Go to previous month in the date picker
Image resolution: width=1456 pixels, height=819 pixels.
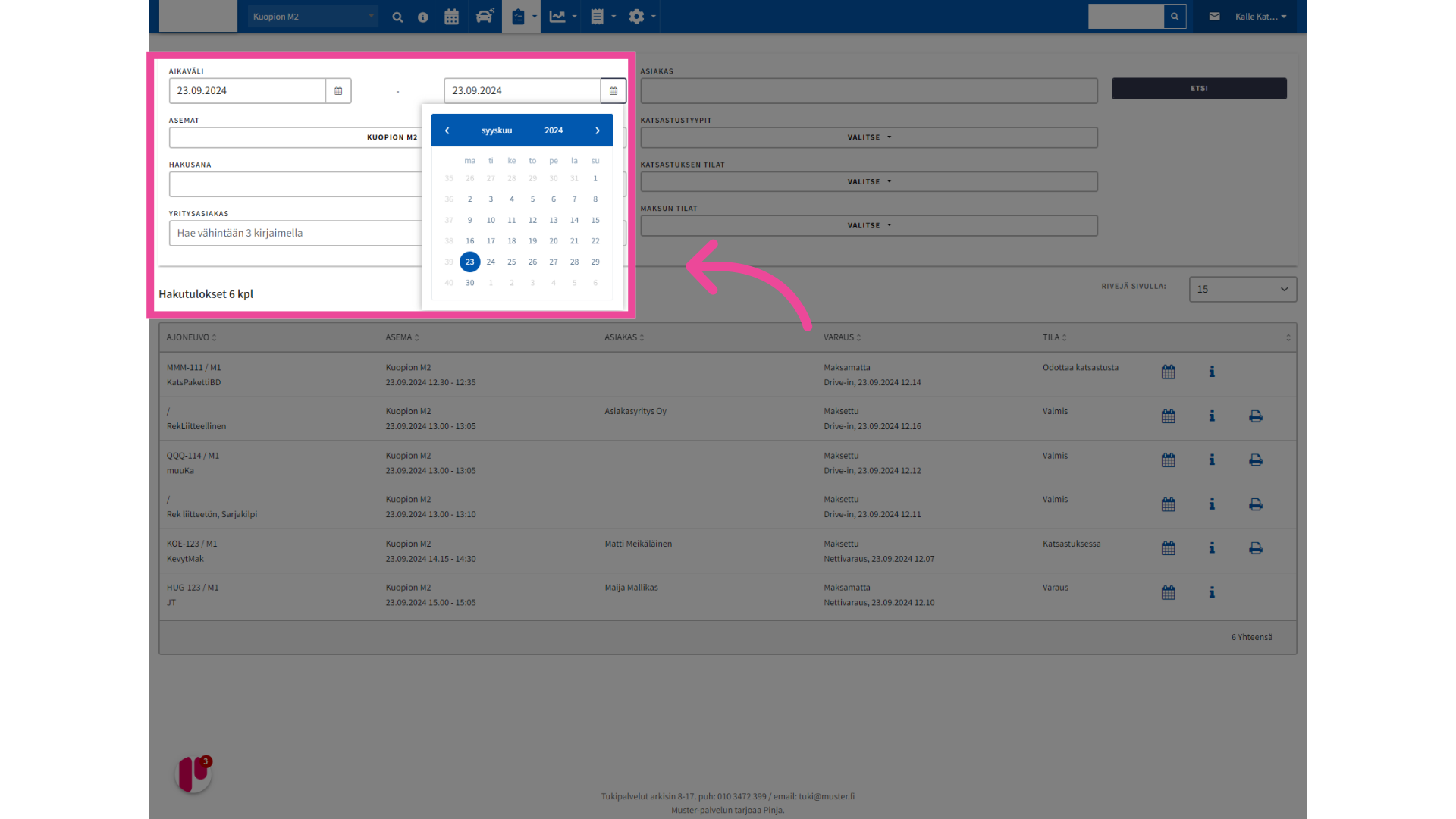pos(447,130)
